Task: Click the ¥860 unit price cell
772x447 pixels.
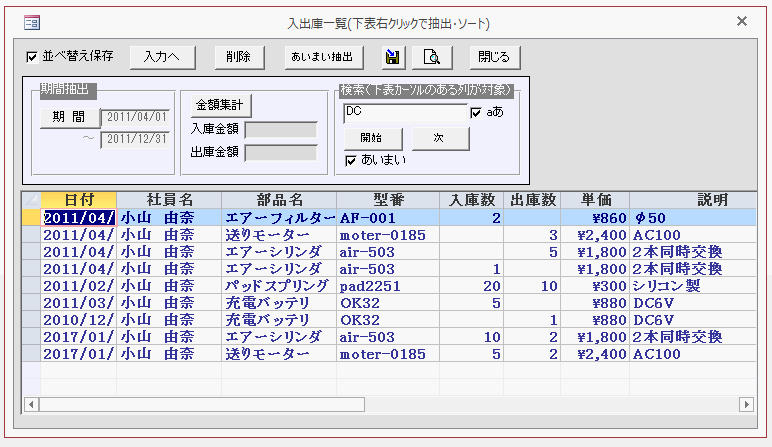Action: [x=595, y=218]
